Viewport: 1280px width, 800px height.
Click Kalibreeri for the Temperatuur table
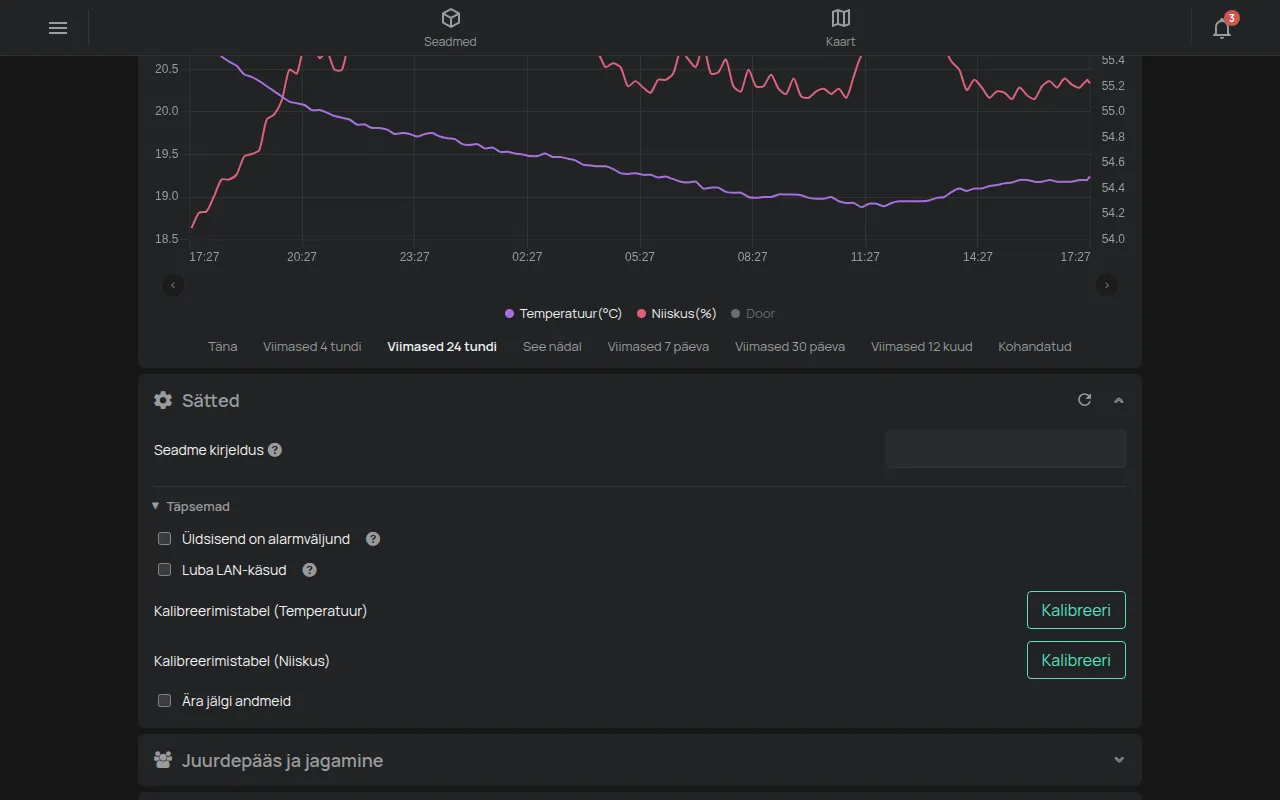pyautogui.click(x=1076, y=610)
